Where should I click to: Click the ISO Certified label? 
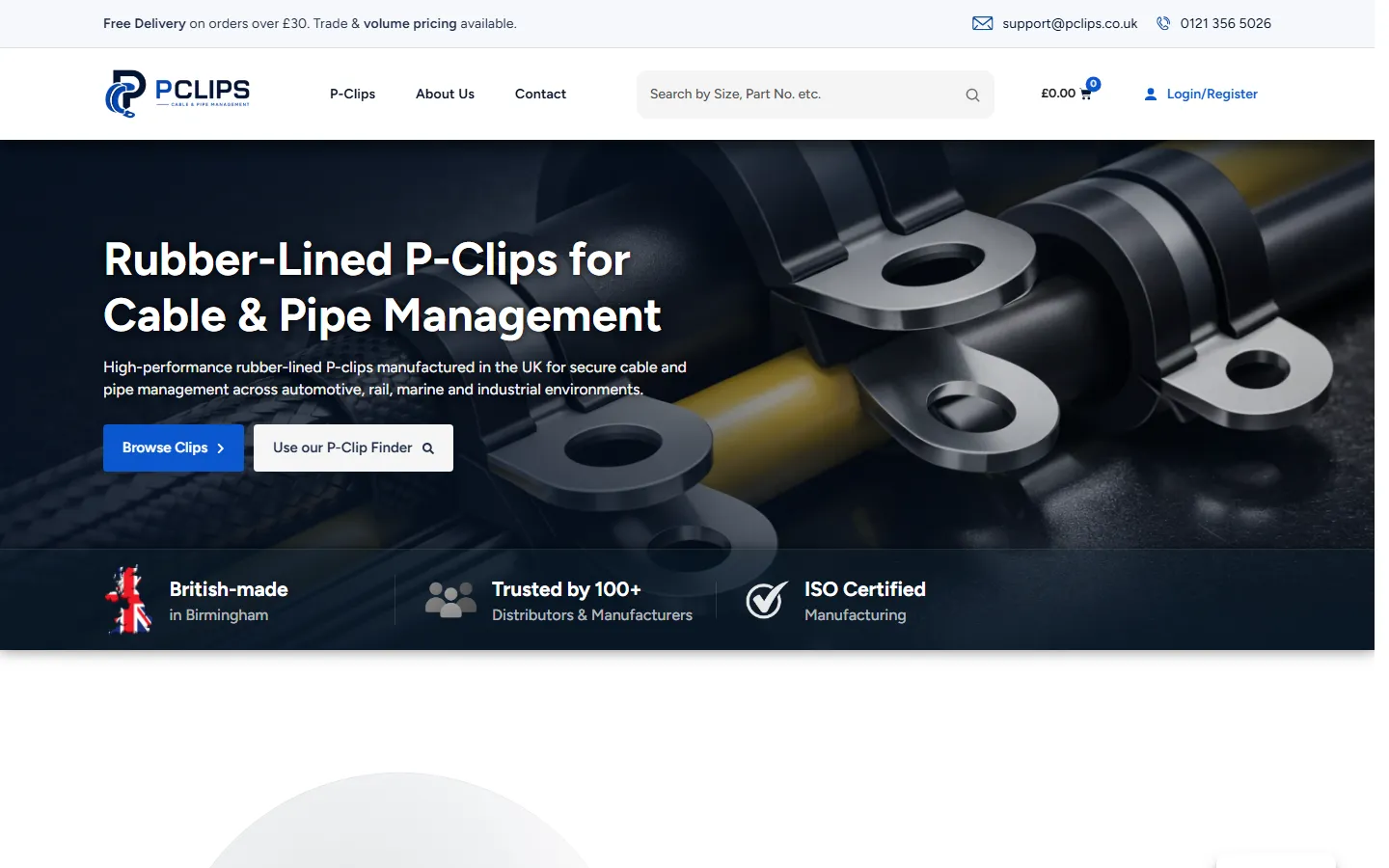[x=865, y=589]
